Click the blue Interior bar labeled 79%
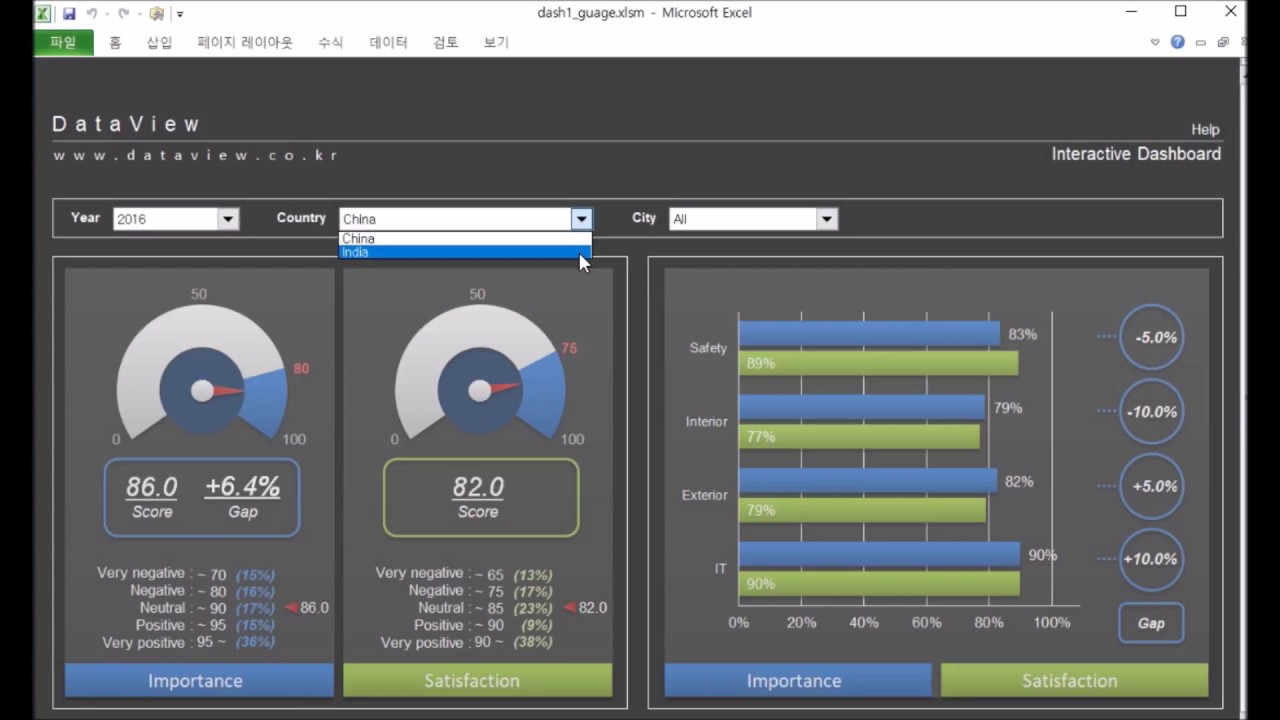1280x720 pixels. 862,407
